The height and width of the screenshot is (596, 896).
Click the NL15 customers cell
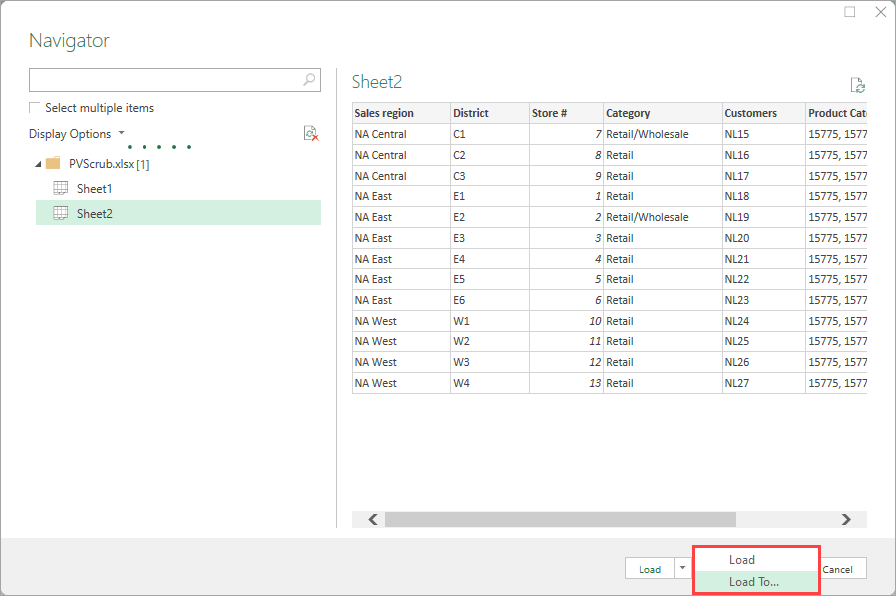[763, 134]
